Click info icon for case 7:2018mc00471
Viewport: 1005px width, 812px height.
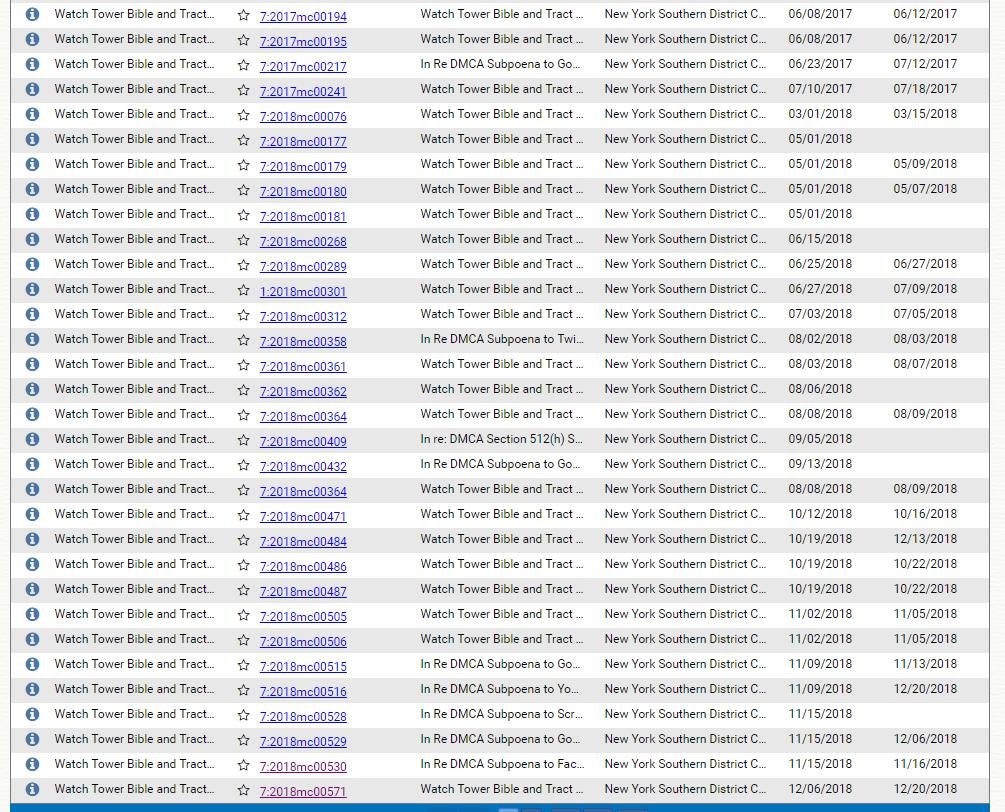(32, 513)
